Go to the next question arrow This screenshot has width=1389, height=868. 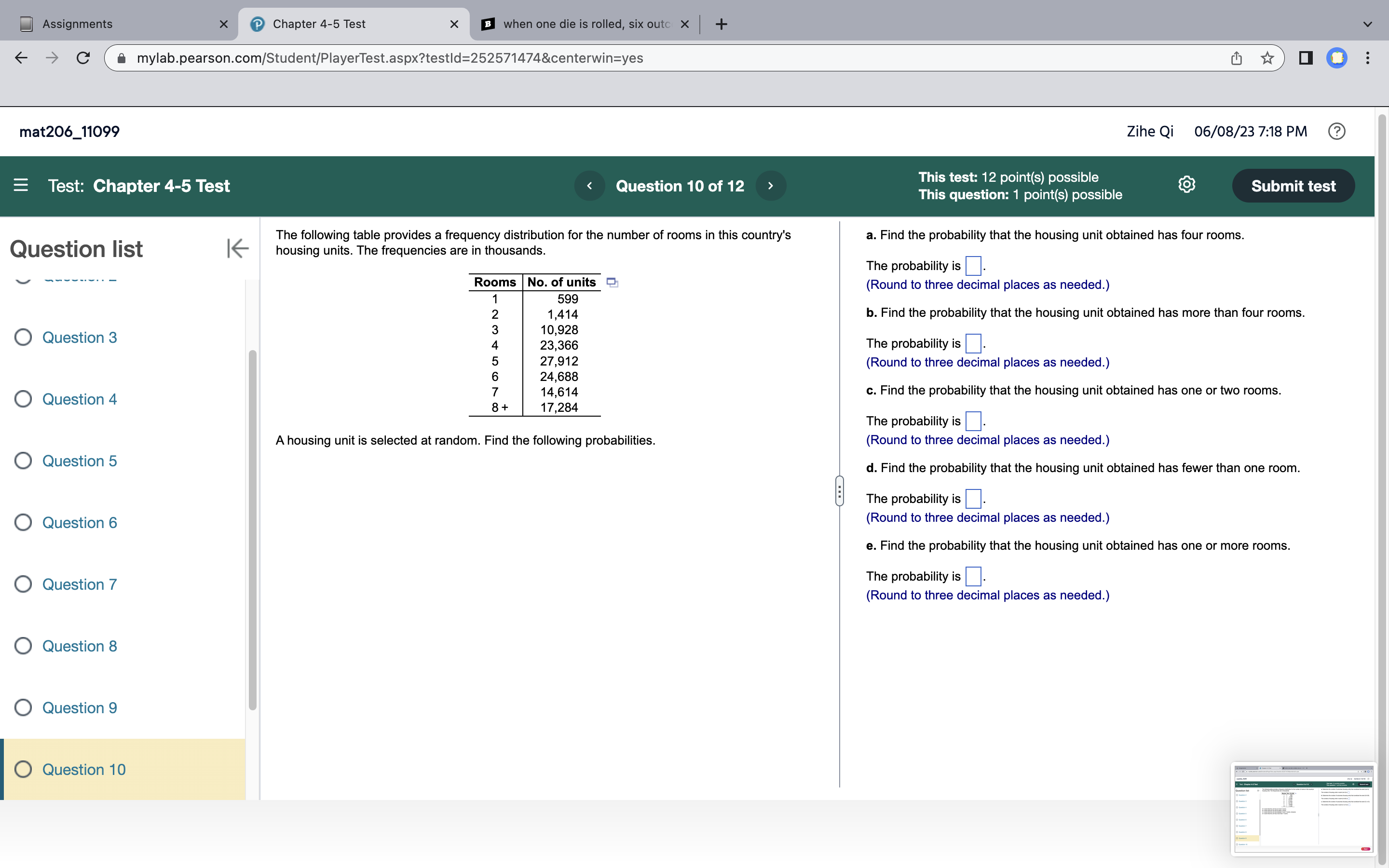770,186
